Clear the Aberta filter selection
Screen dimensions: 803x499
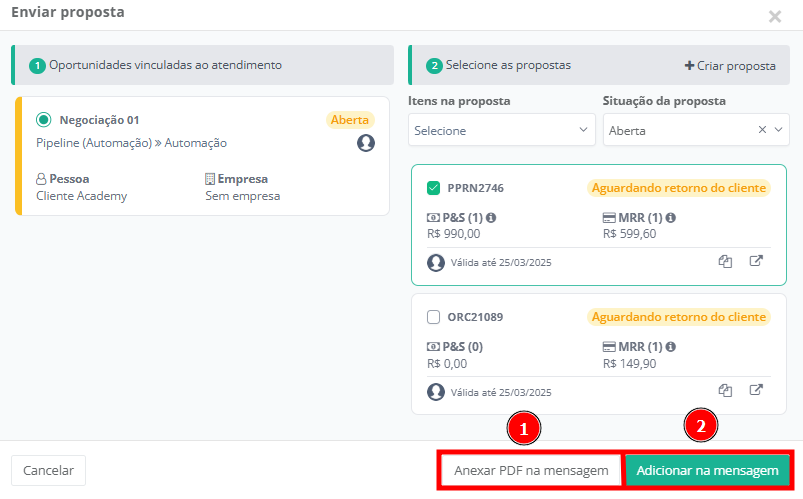click(x=762, y=130)
